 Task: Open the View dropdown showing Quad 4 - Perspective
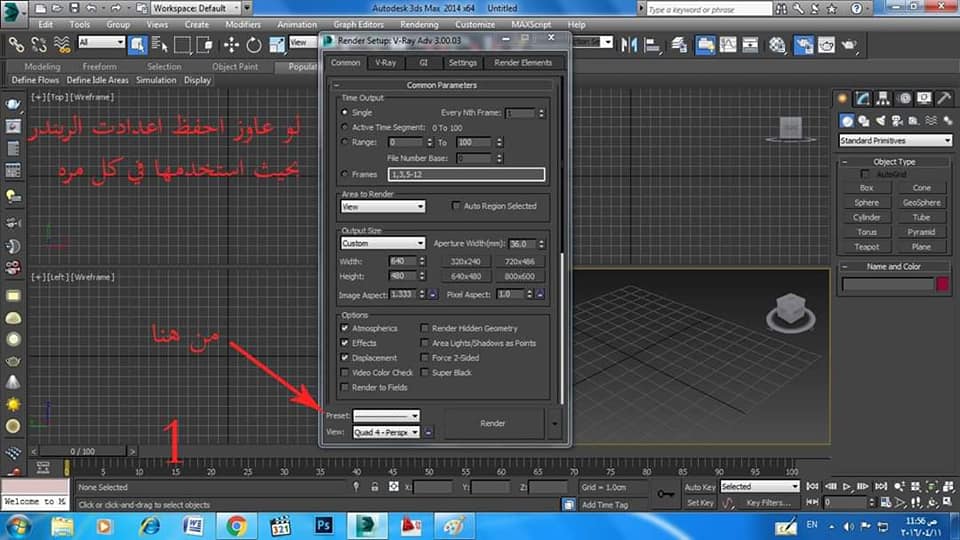click(386, 432)
